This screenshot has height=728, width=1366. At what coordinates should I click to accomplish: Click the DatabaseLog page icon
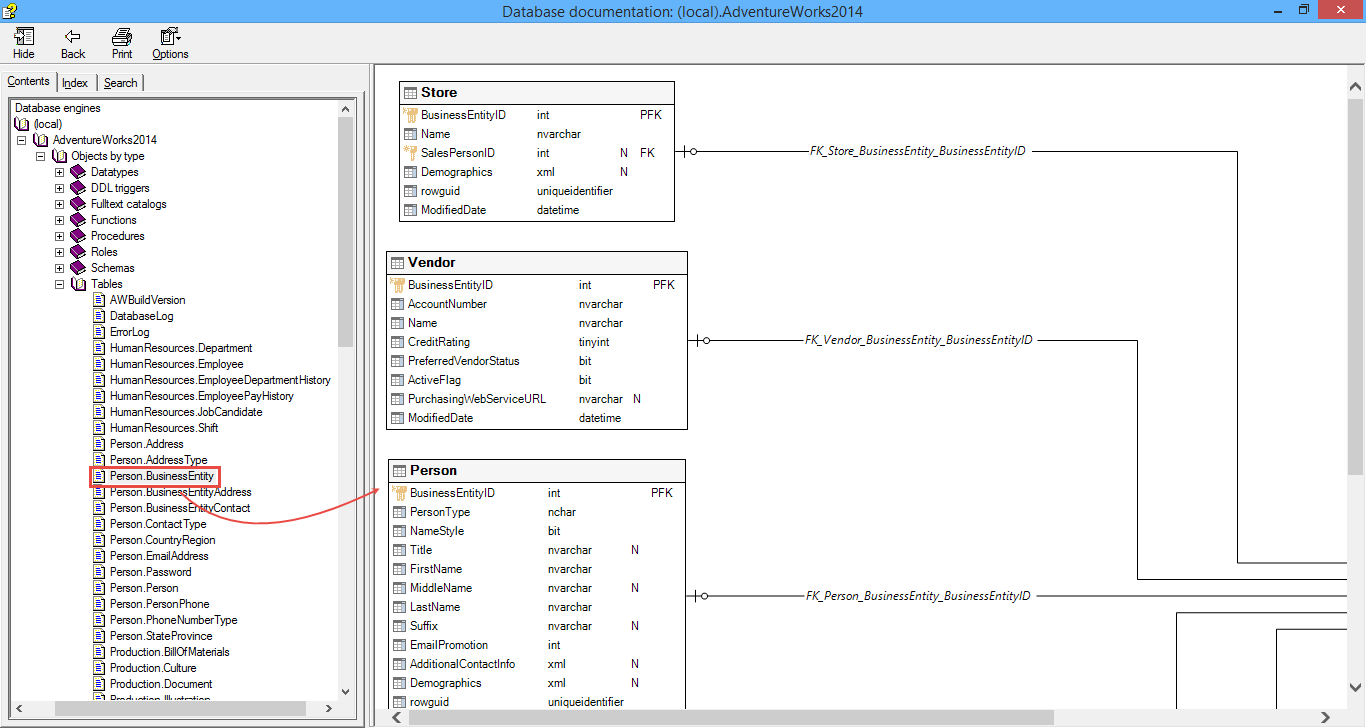99,316
